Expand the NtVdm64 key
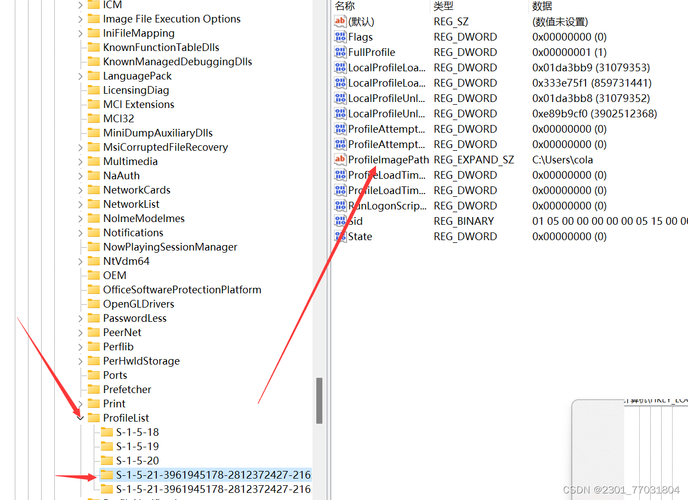688x500 pixels. click(80, 261)
